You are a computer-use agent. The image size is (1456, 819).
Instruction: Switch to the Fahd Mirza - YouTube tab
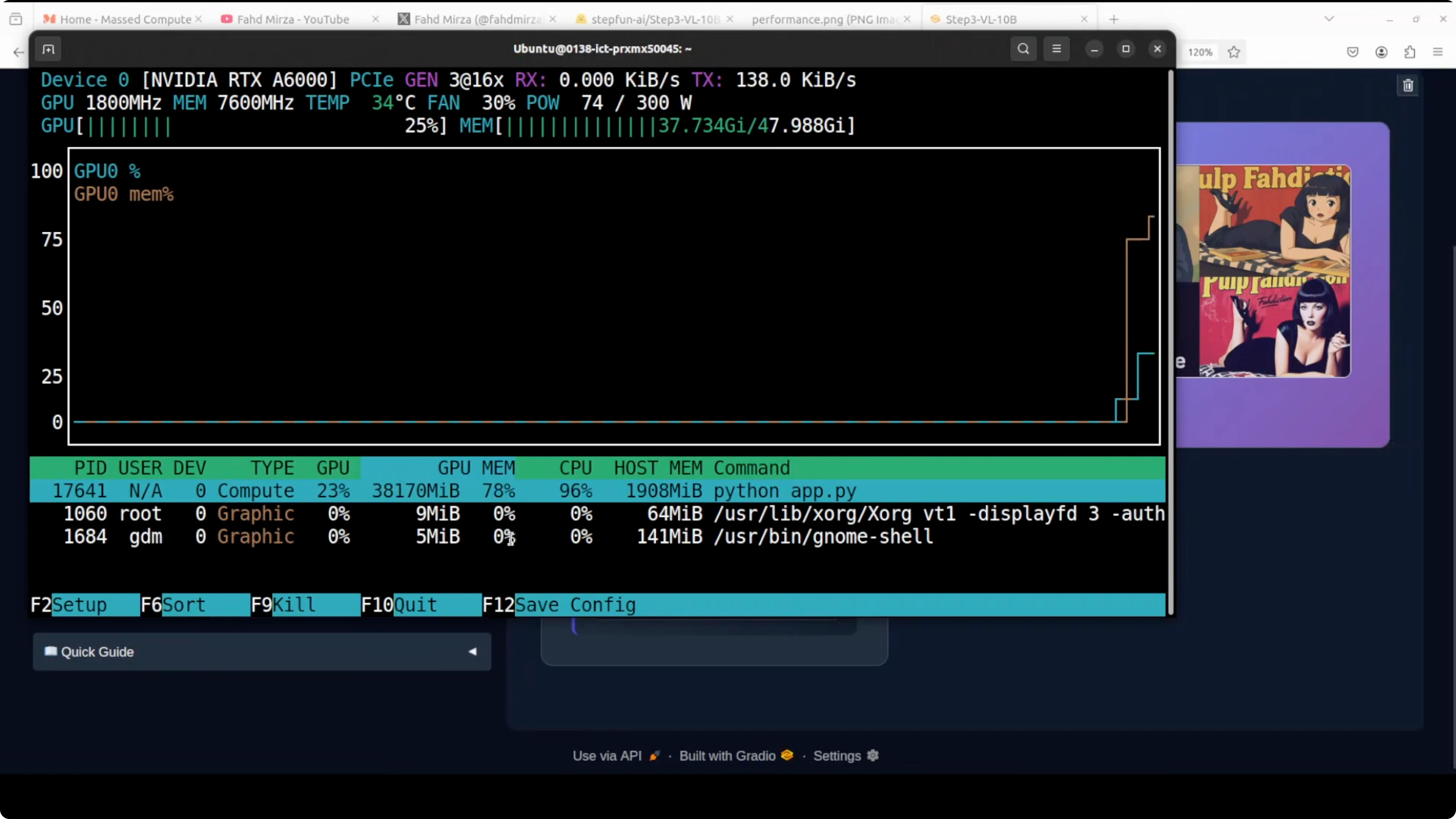(x=293, y=19)
